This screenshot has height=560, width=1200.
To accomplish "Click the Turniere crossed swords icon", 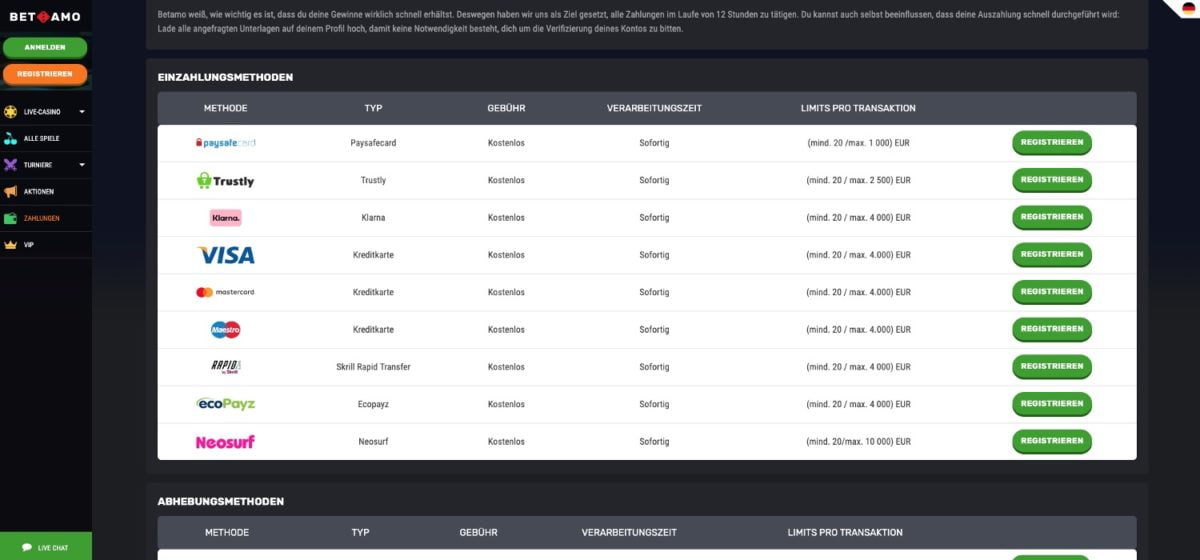I will 11,165.
